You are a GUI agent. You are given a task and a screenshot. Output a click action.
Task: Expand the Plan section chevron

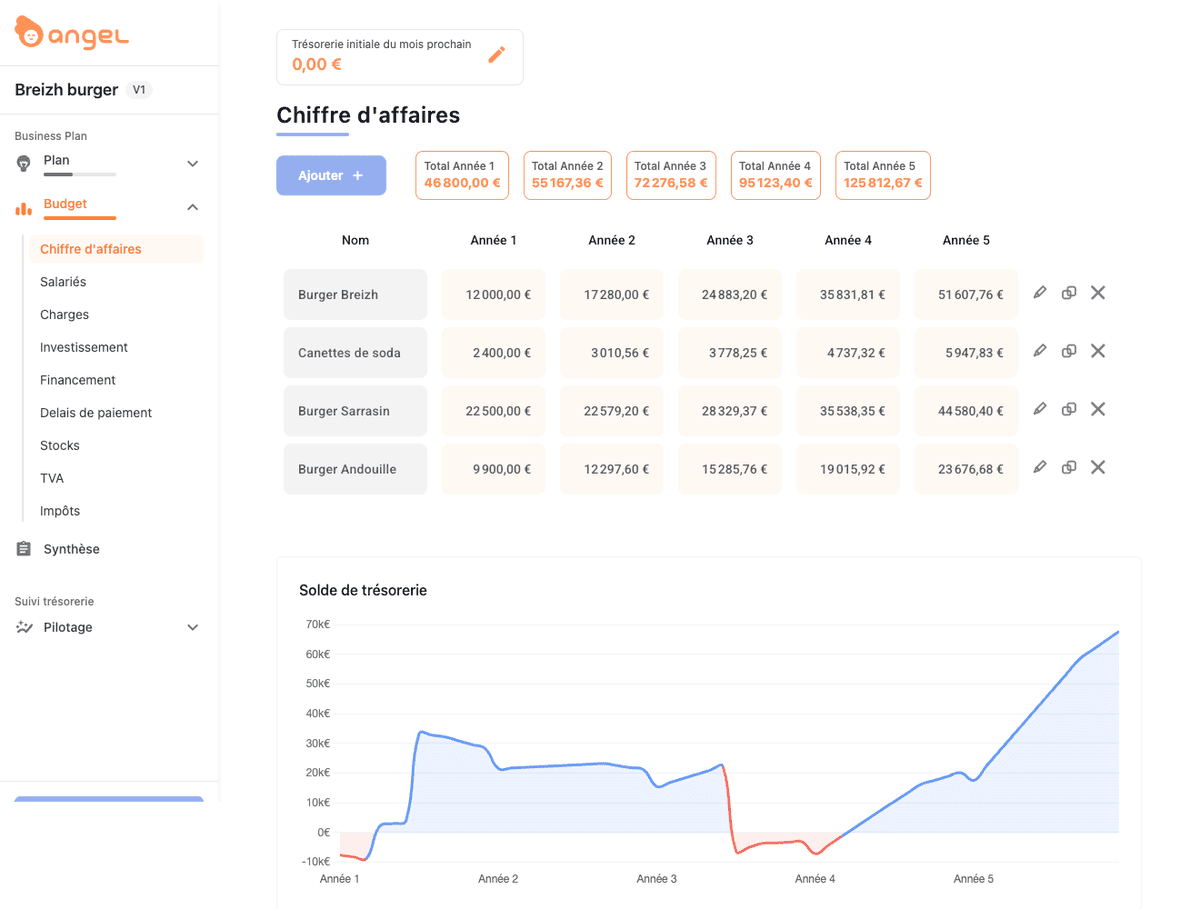(x=193, y=164)
